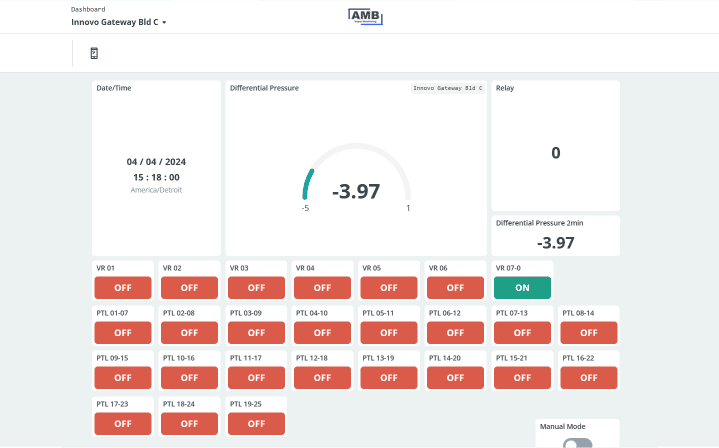Open the Innovo Gateway Bld C dashboard dropdown
Screen dimensions: 719x448
point(119,21)
